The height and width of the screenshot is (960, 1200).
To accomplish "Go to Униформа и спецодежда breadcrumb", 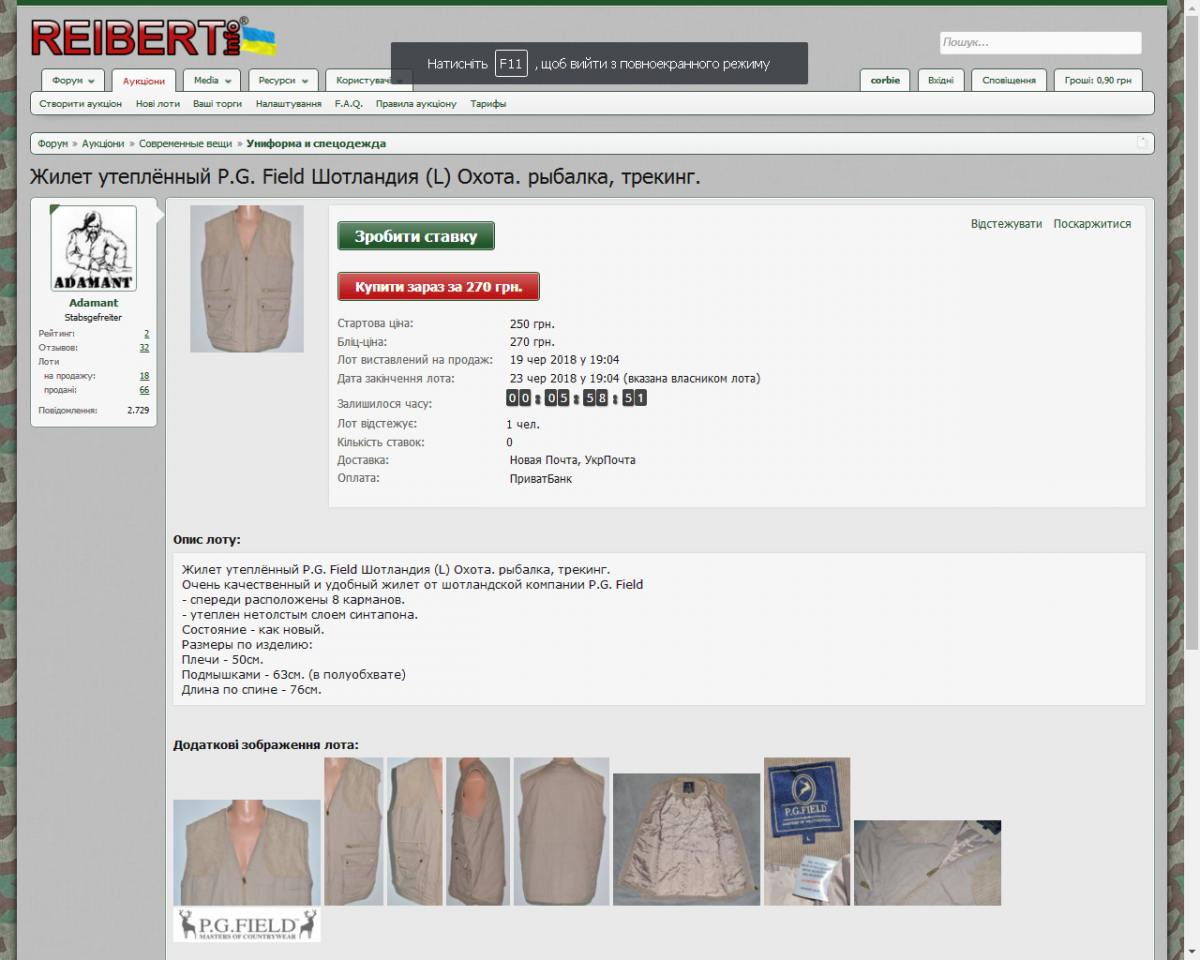I will coord(316,144).
